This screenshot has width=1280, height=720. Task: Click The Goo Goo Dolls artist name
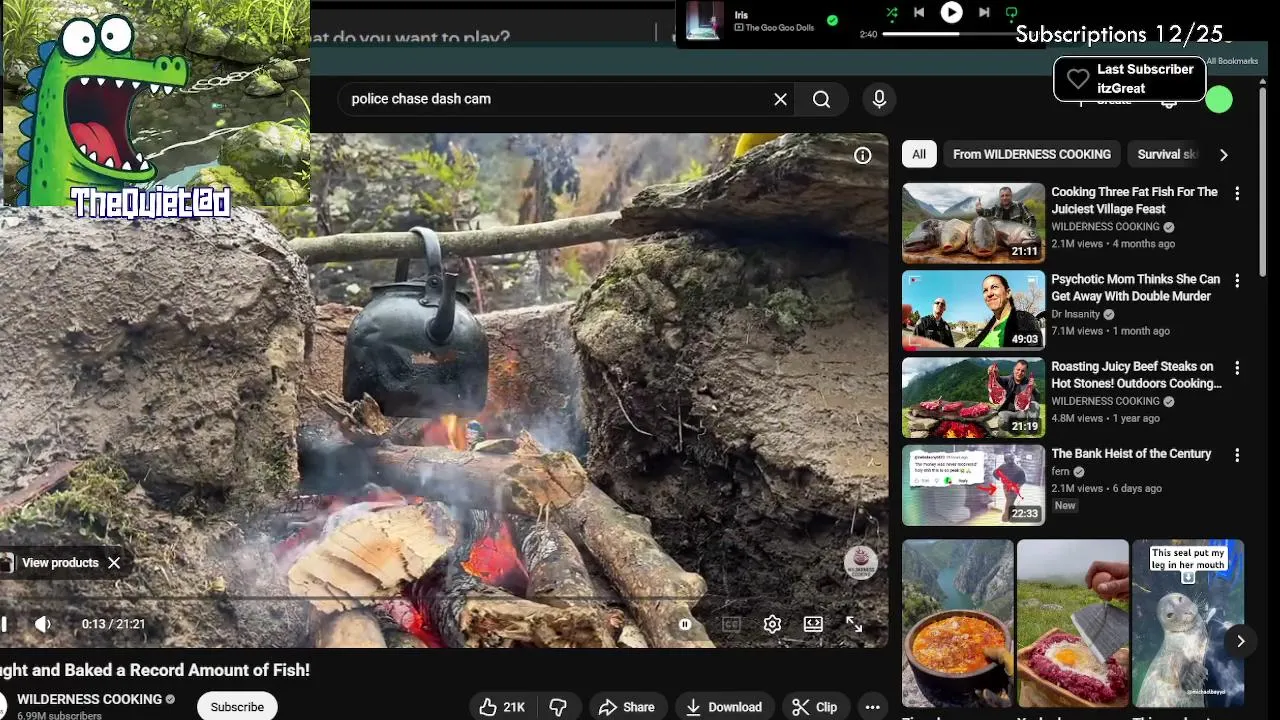(x=780, y=28)
